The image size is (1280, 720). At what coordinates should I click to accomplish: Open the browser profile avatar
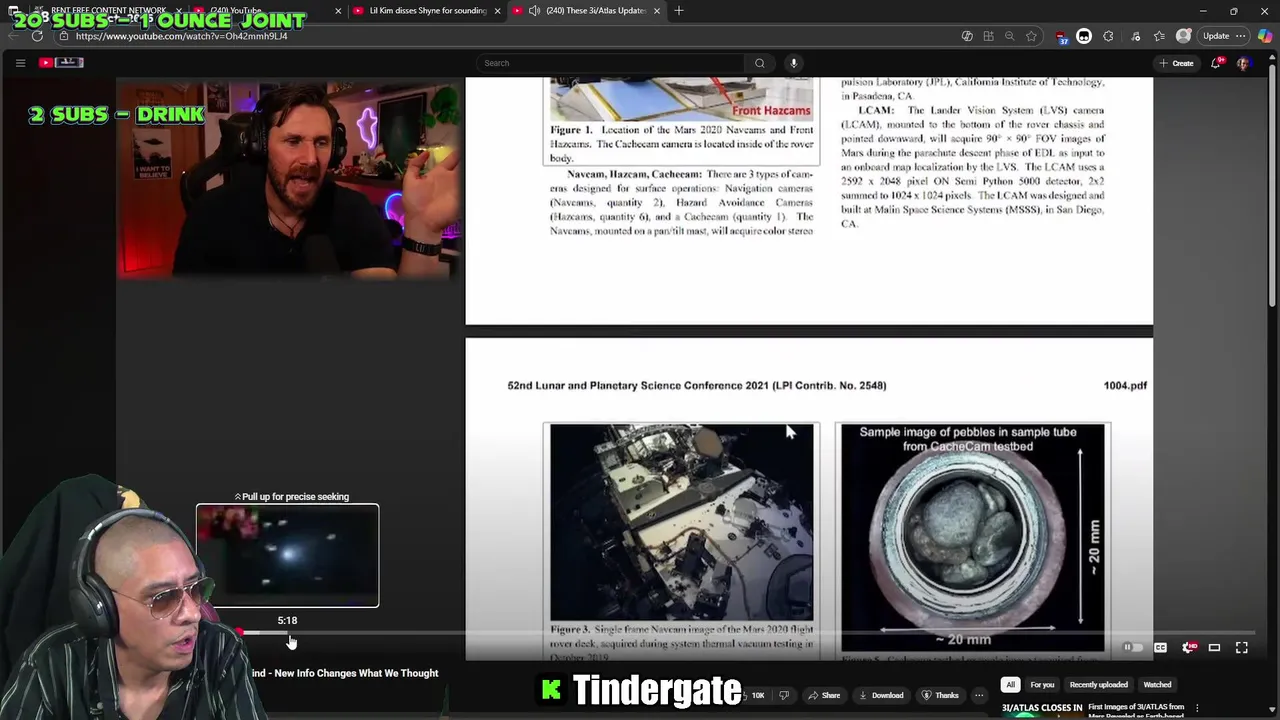pos(1184,36)
